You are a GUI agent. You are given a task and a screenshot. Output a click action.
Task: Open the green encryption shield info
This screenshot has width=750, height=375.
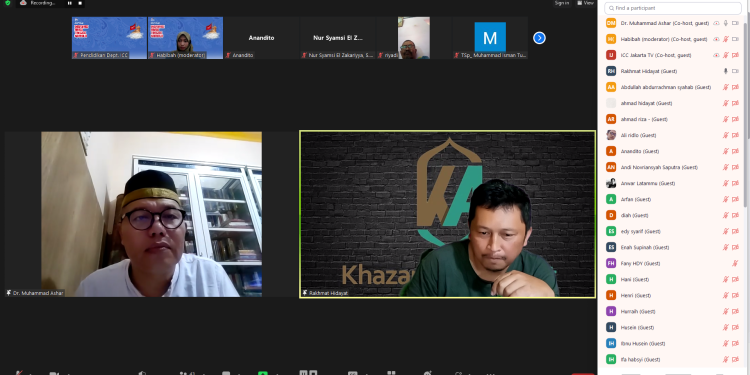click(x=7, y=3)
